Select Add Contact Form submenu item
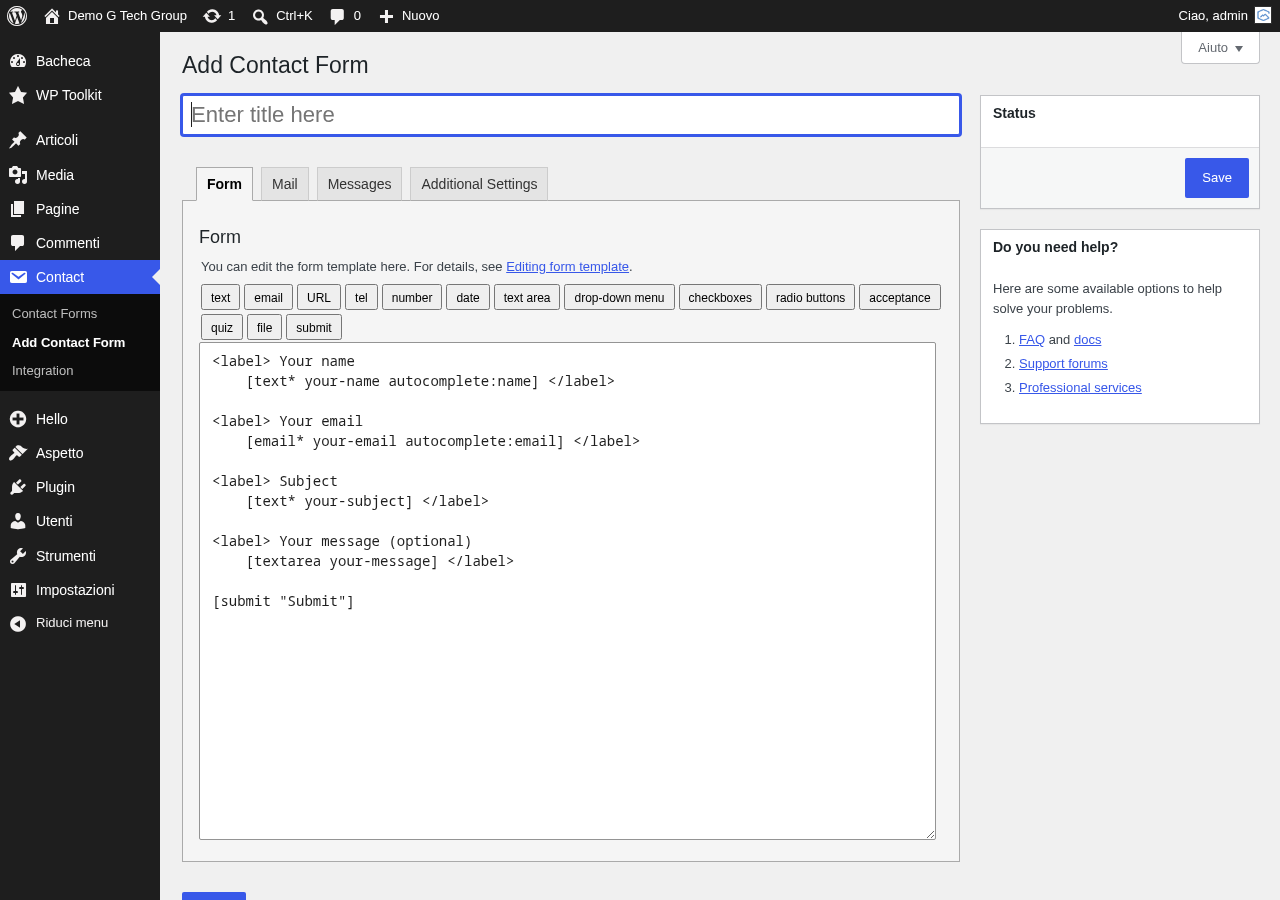This screenshot has width=1280, height=900. click(68, 342)
